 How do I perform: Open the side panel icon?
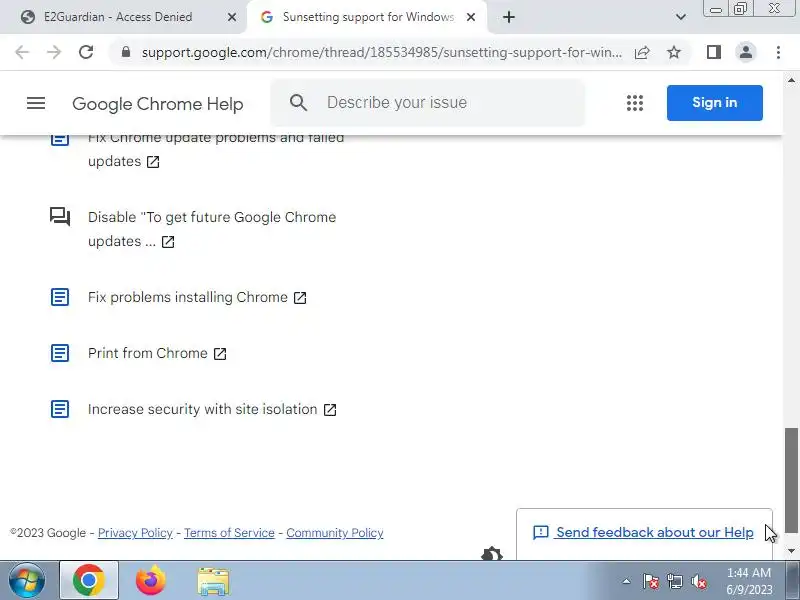[x=714, y=52]
